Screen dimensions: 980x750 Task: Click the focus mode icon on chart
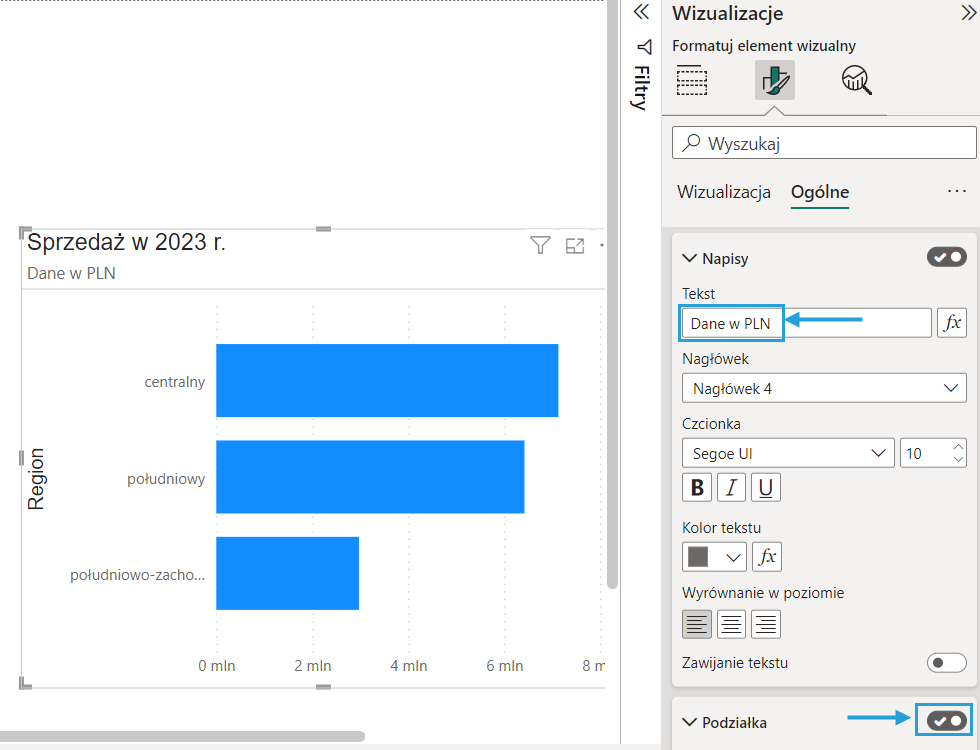coord(575,246)
